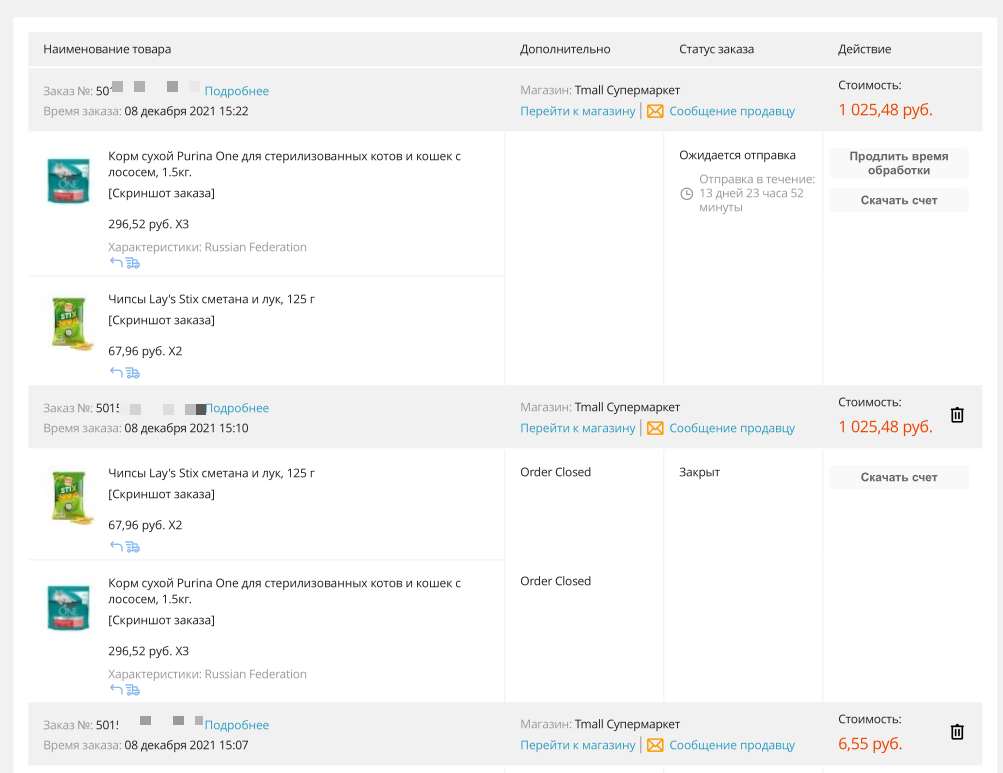Click the 'Дополнительно' column header
The height and width of the screenshot is (773, 1003).
tap(565, 49)
